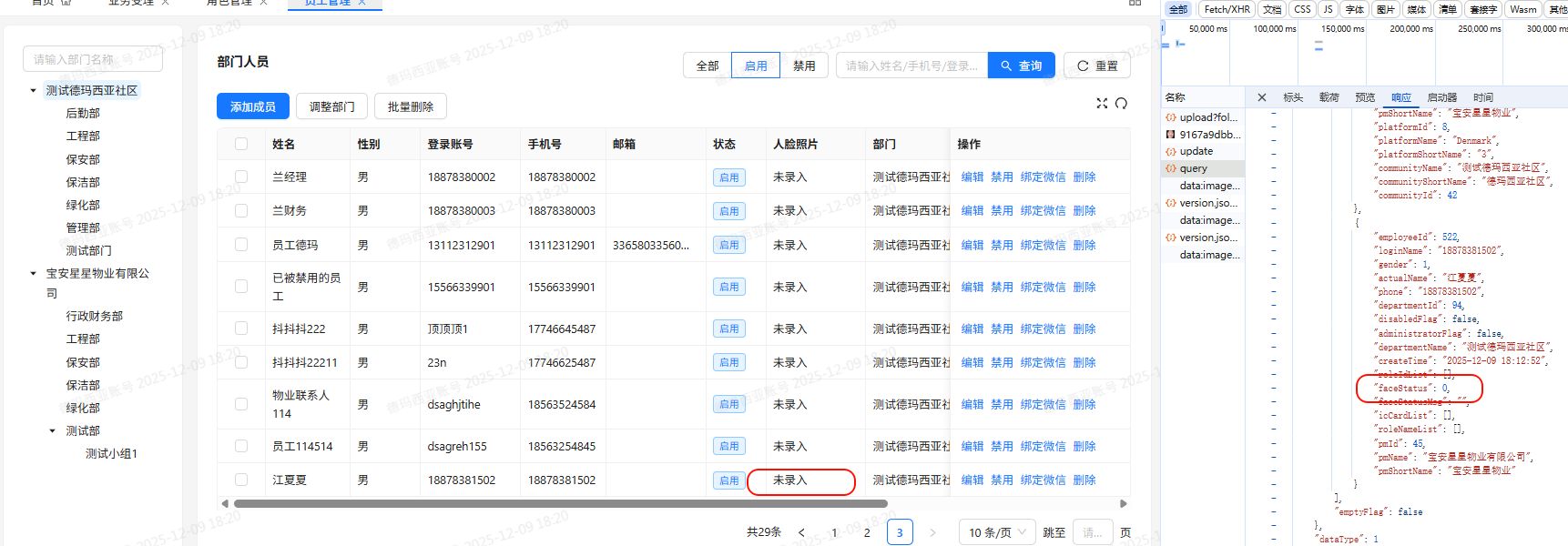The width and height of the screenshot is (1568, 546).
Task: Click the department name search field
Action: click(93, 59)
